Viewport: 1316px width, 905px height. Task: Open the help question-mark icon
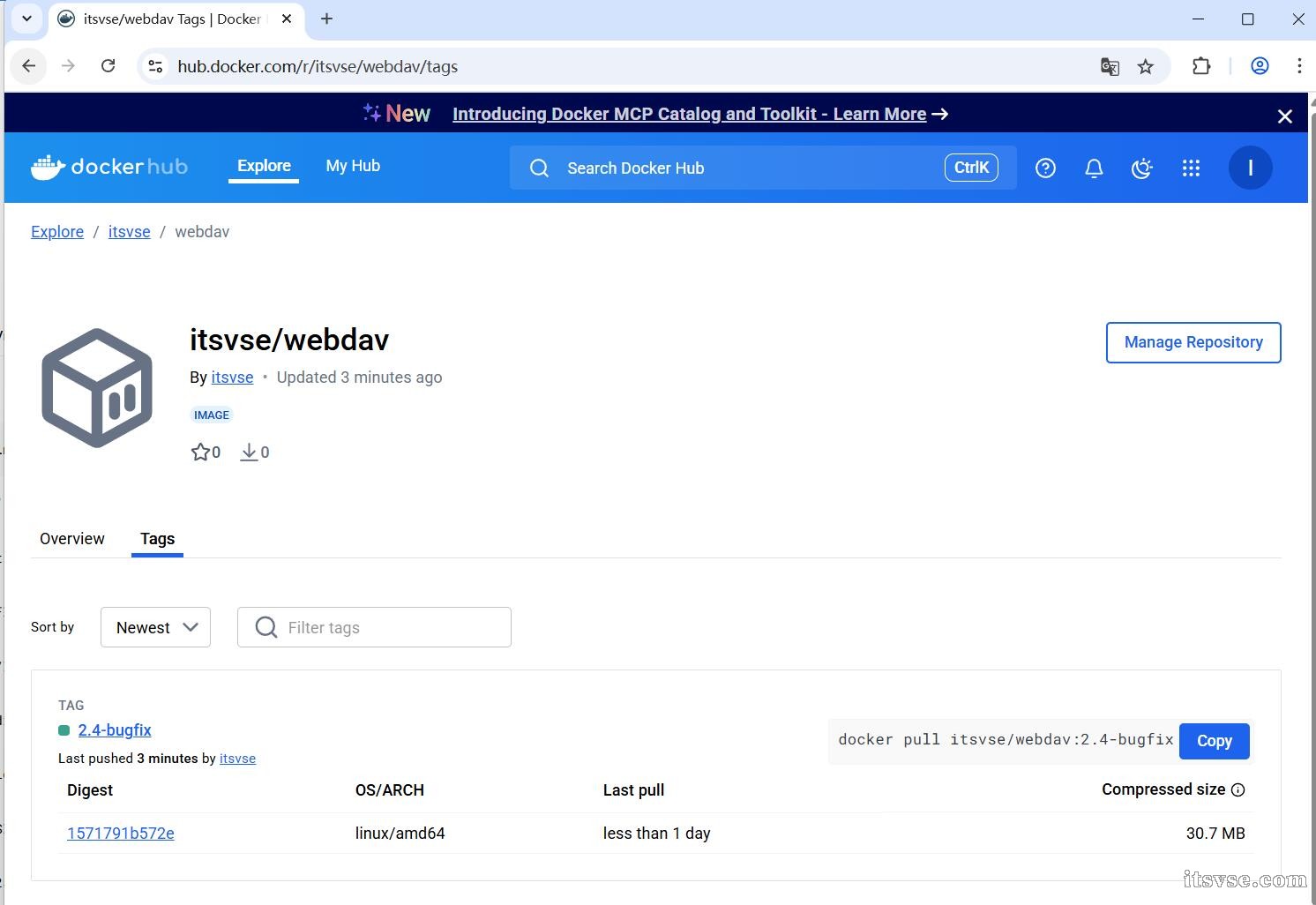pyautogui.click(x=1045, y=168)
